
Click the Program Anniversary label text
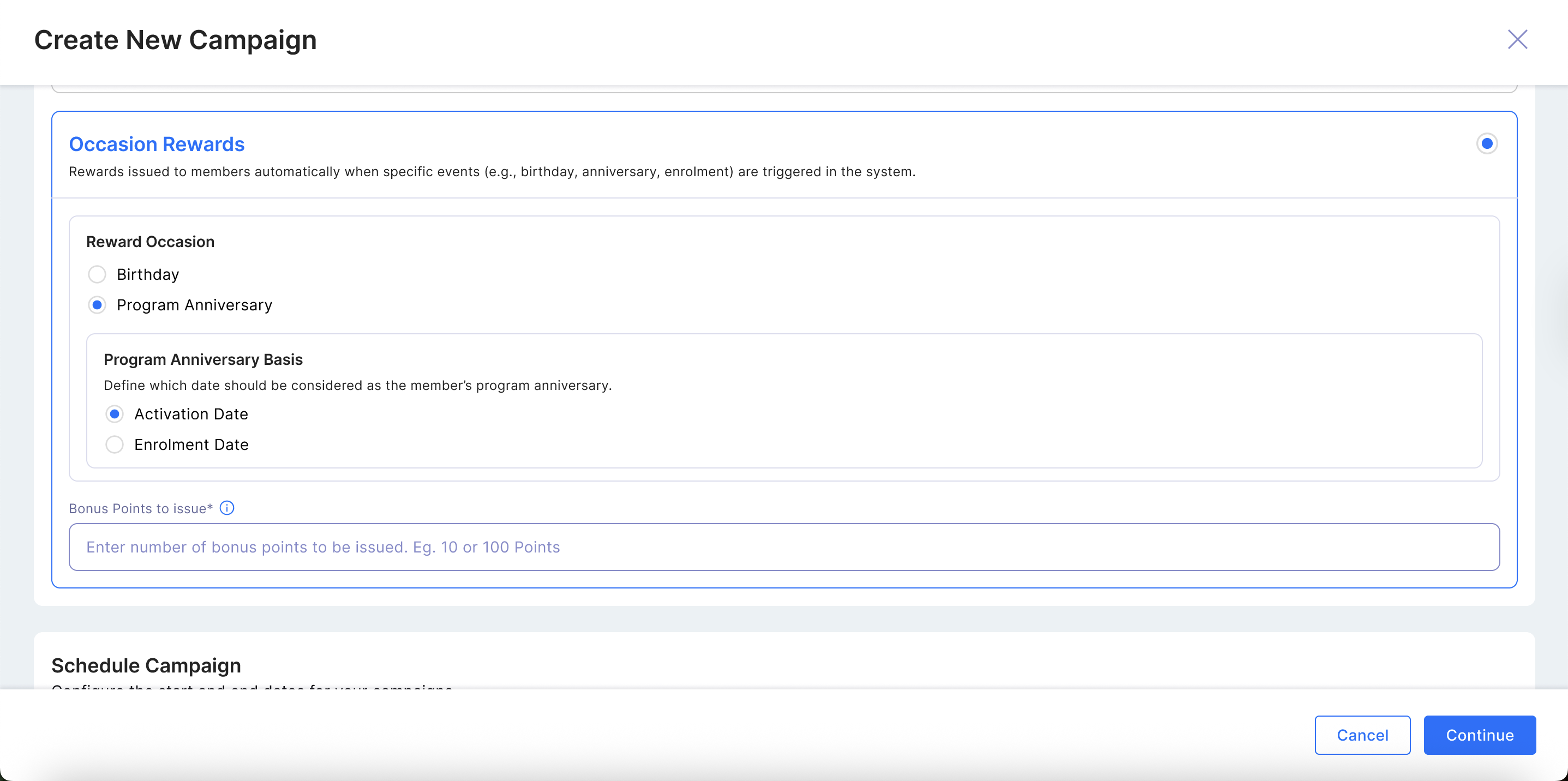click(x=194, y=305)
